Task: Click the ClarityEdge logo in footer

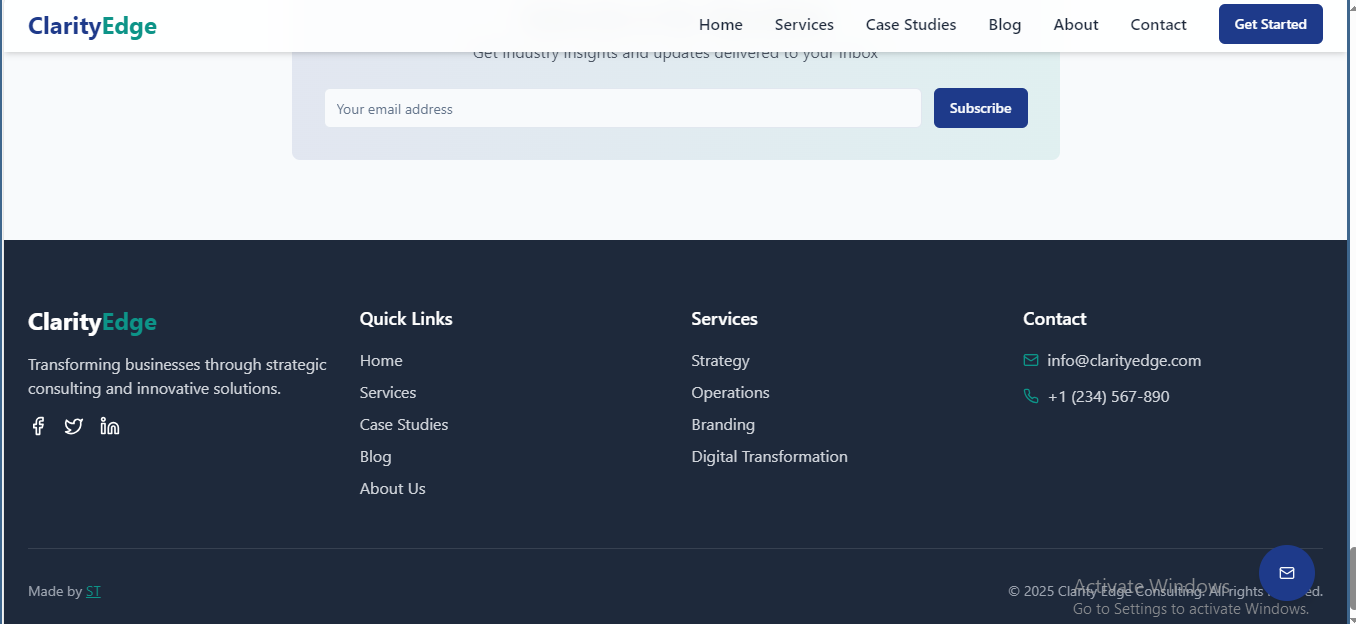Action: tap(92, 322)
